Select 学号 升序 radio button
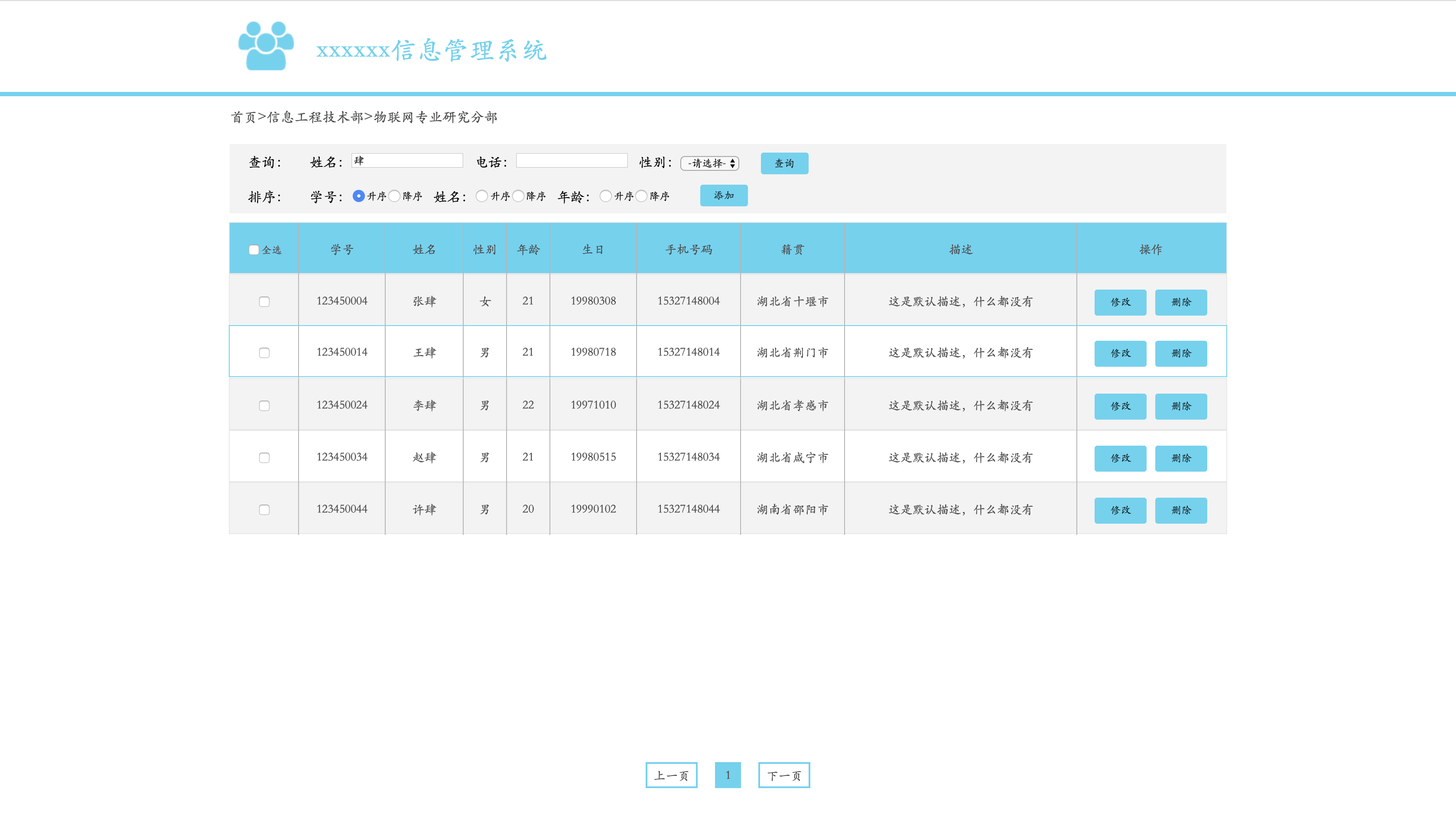1456x815 pixels. click(x=358, y=196)
